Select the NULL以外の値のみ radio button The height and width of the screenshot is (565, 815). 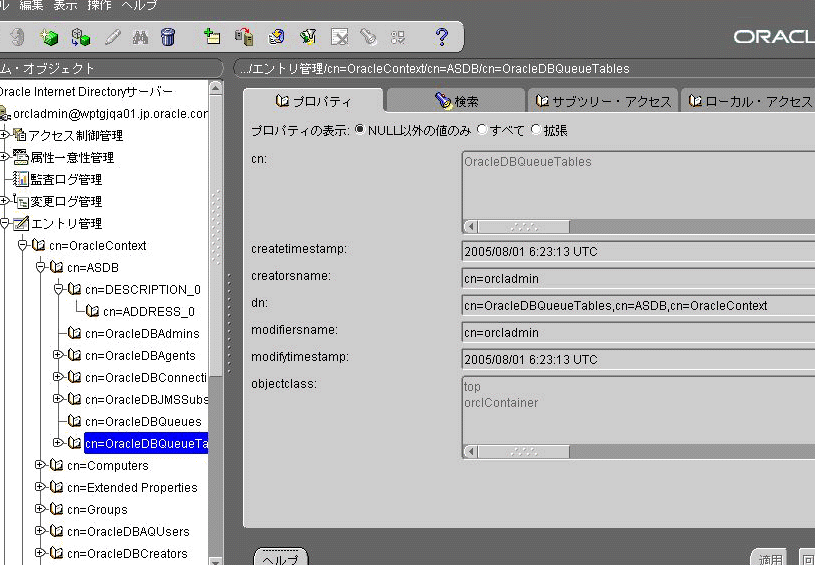359,129
